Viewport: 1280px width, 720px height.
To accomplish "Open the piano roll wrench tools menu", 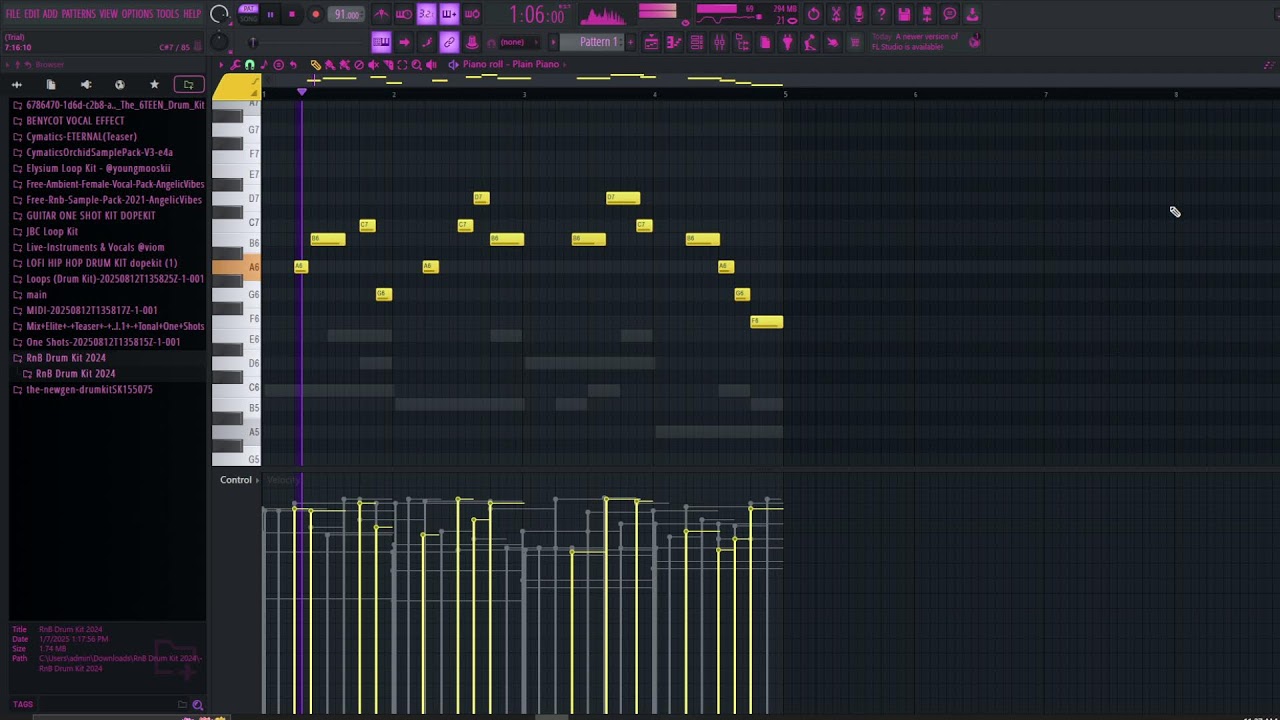I will (x=235, y=65).
